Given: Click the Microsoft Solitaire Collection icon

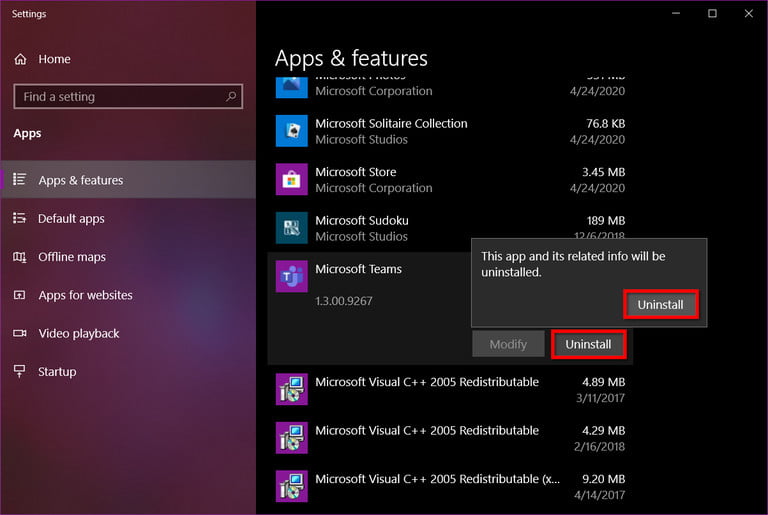Looking at the screenshot, I should pos(291,131).
